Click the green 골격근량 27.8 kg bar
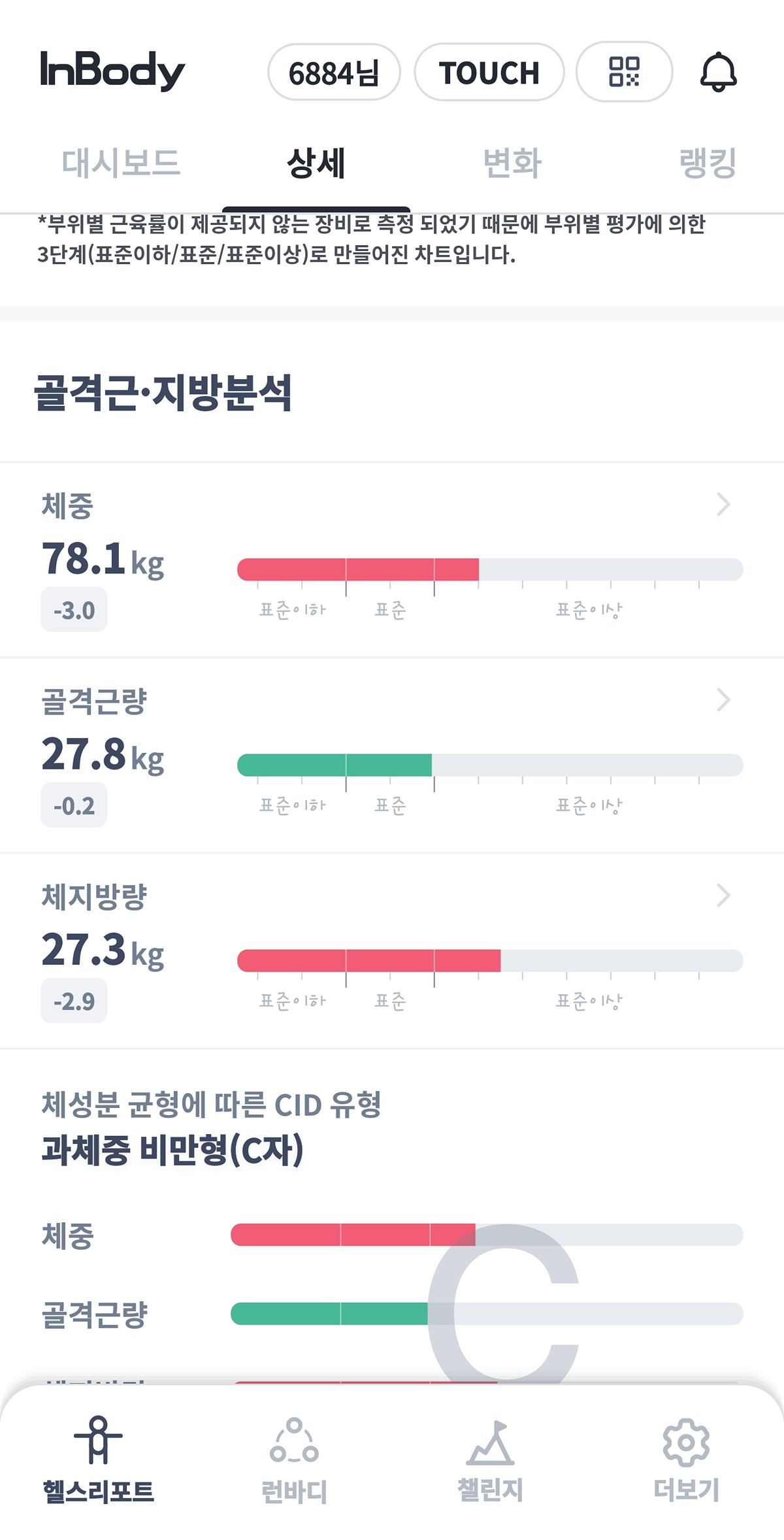Screen dimensions: 784x1540 click(335, 765)
